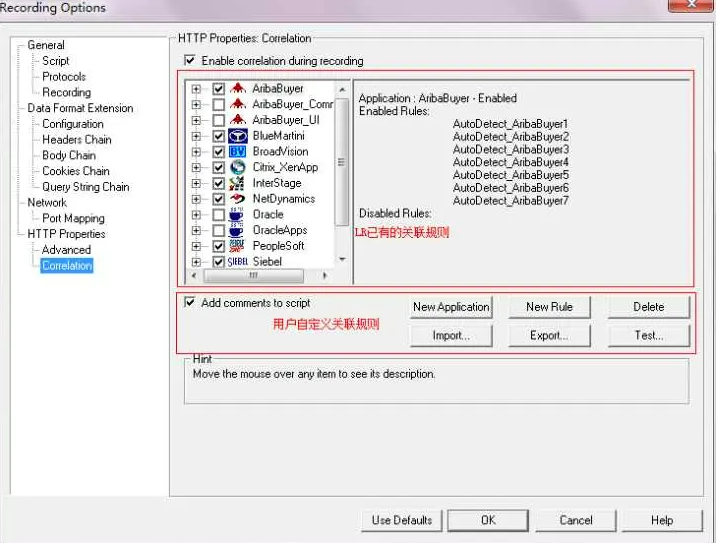This screenshot has height=543, width=716.
Task: Select Configuration under Data Format Extension
Action: point(73,124)
